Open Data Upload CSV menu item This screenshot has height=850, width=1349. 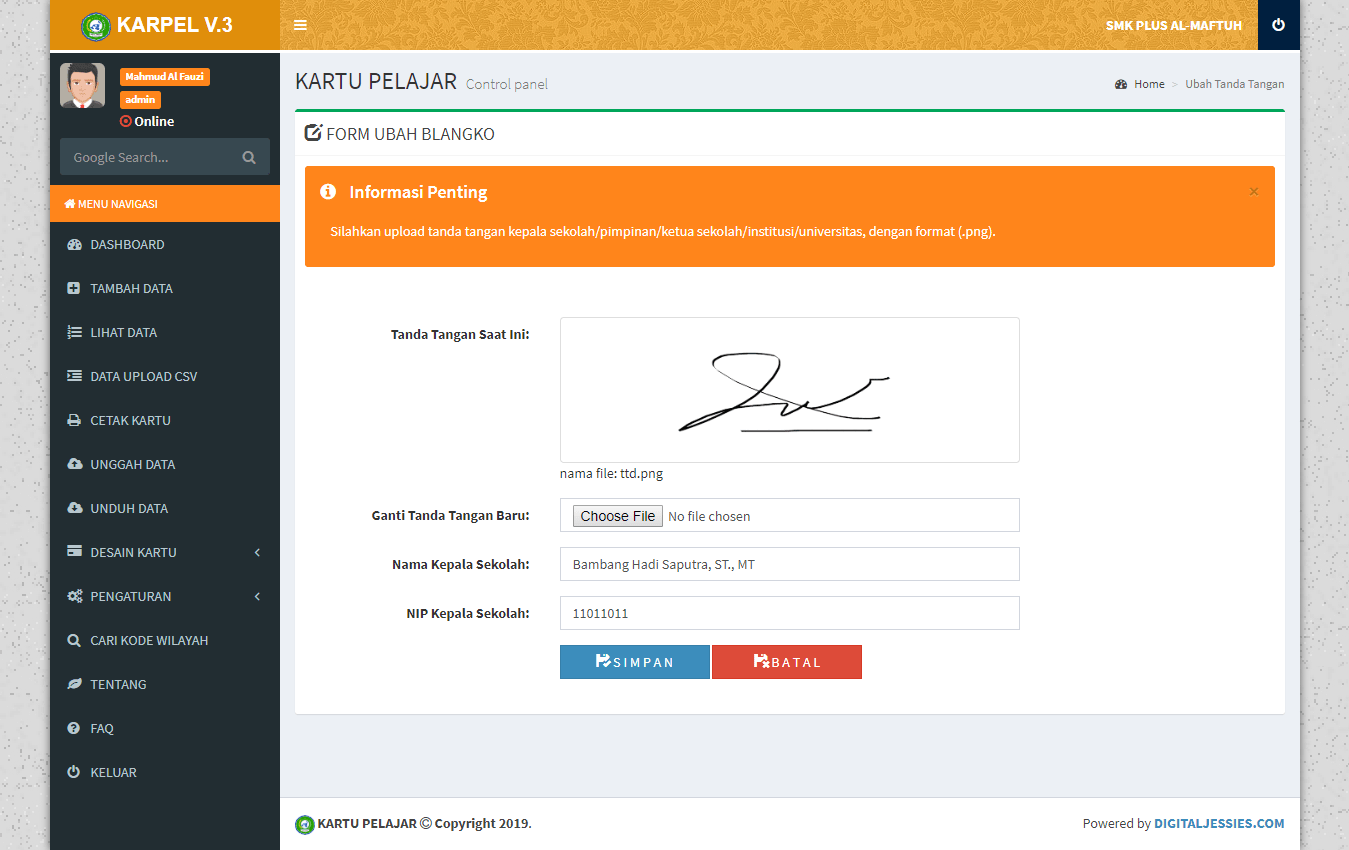(x=143, y=377)
